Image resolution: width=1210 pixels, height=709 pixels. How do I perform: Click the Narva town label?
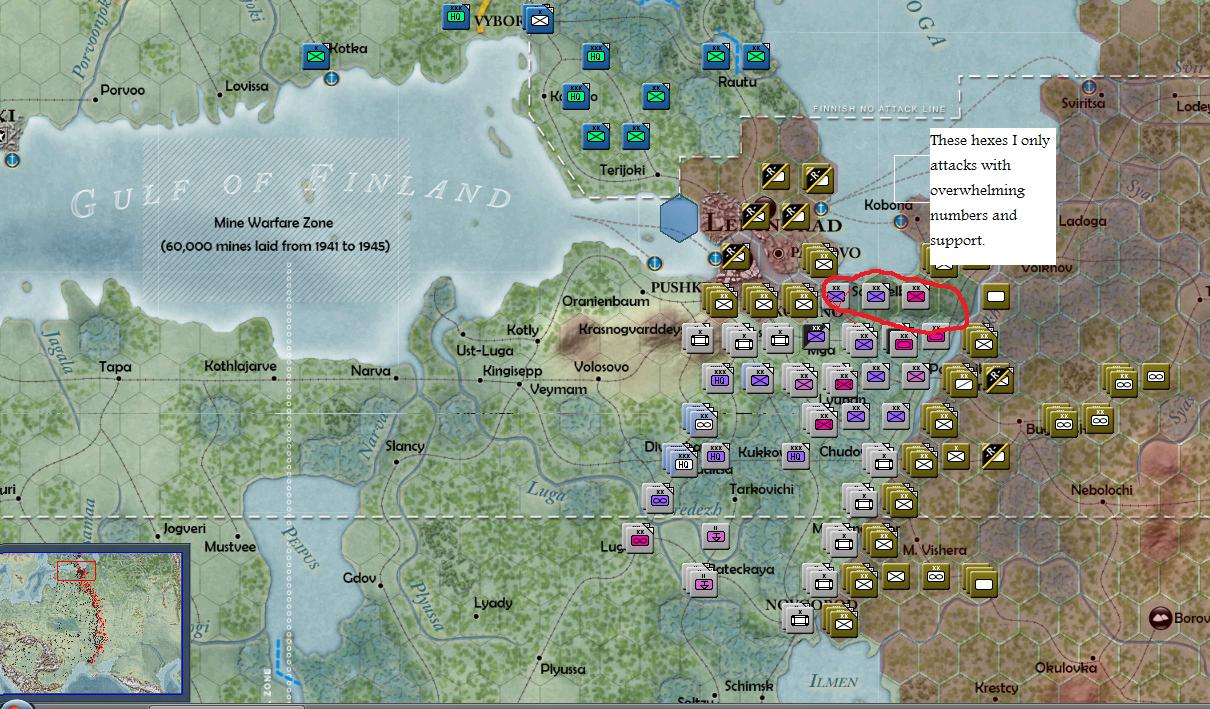[x=370, y=371]
